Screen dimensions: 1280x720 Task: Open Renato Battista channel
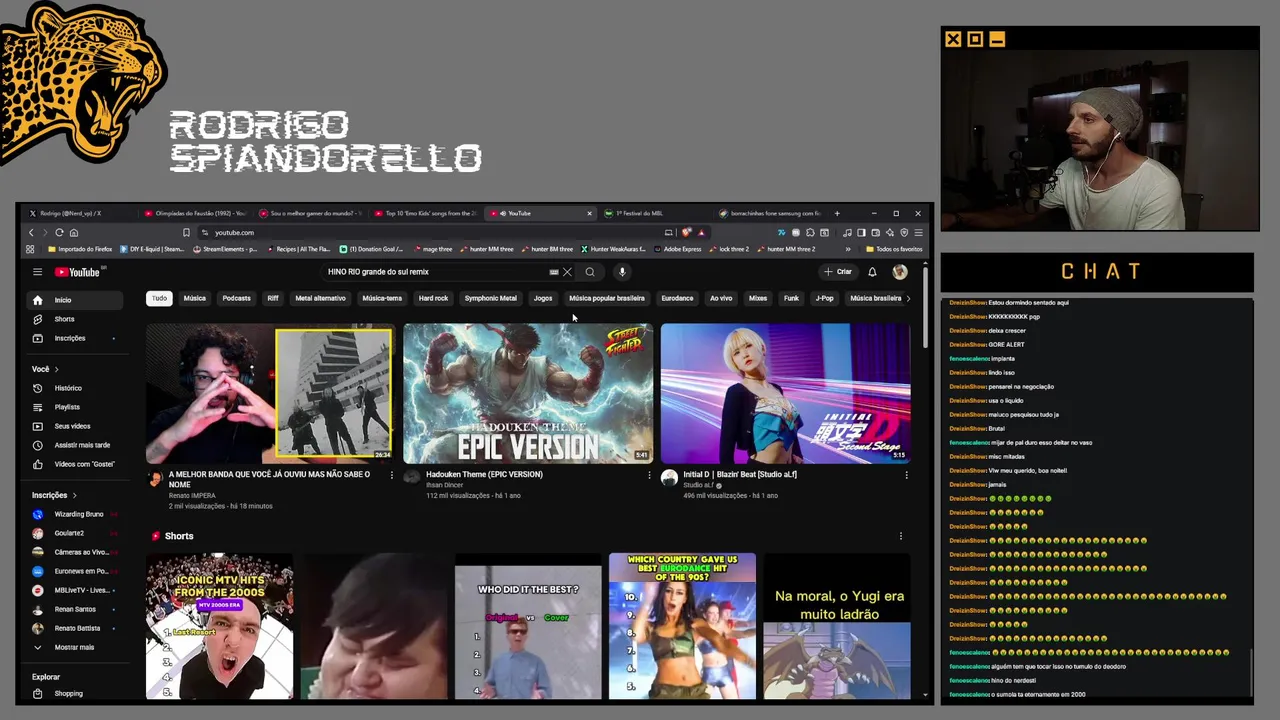[73, 628]
